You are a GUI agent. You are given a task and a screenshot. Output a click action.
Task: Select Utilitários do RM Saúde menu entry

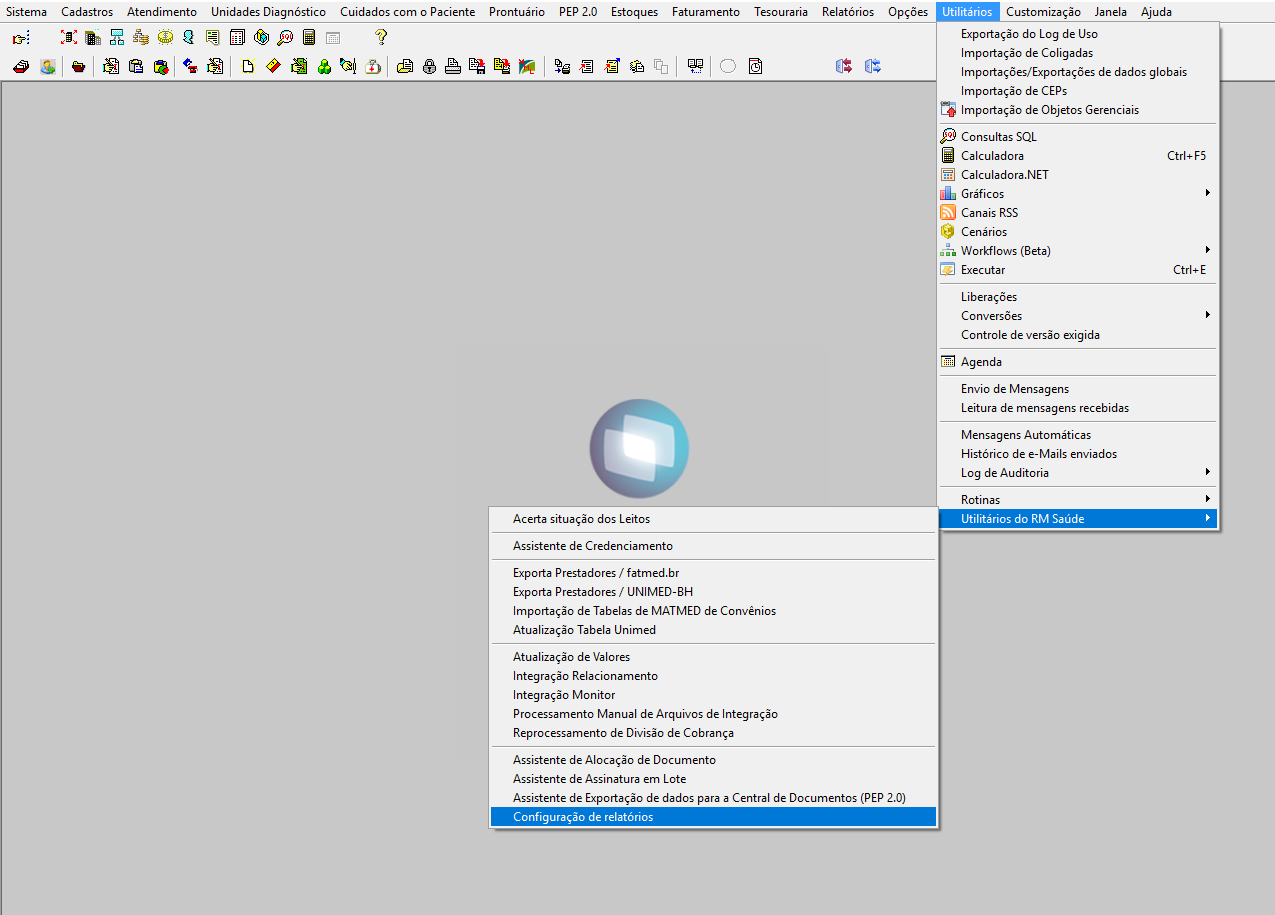coord(1077,519)
